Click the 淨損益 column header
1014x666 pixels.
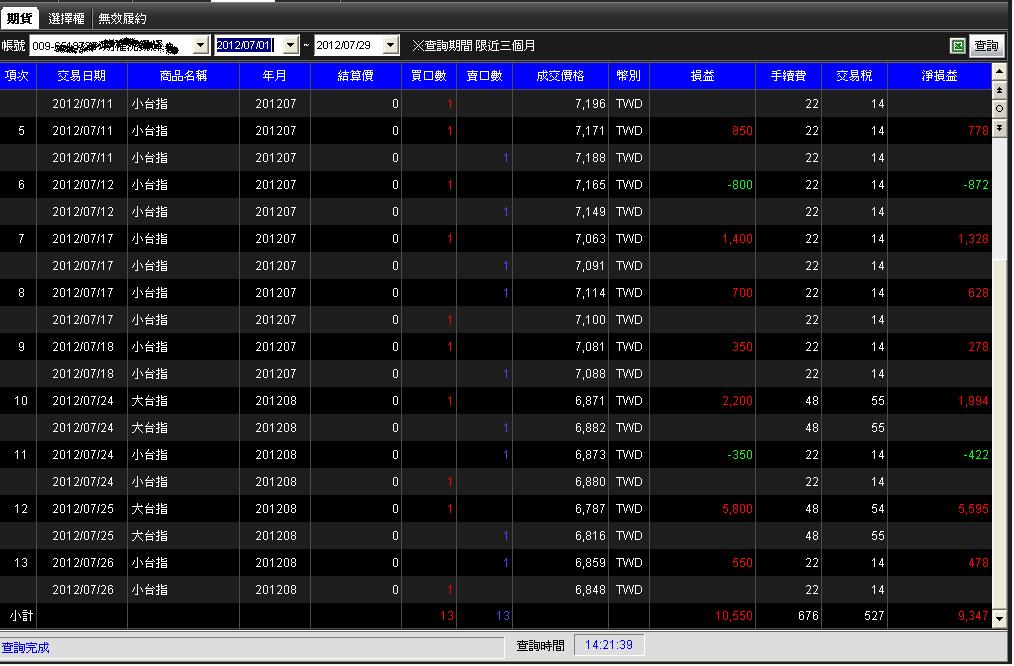[939, 76]
